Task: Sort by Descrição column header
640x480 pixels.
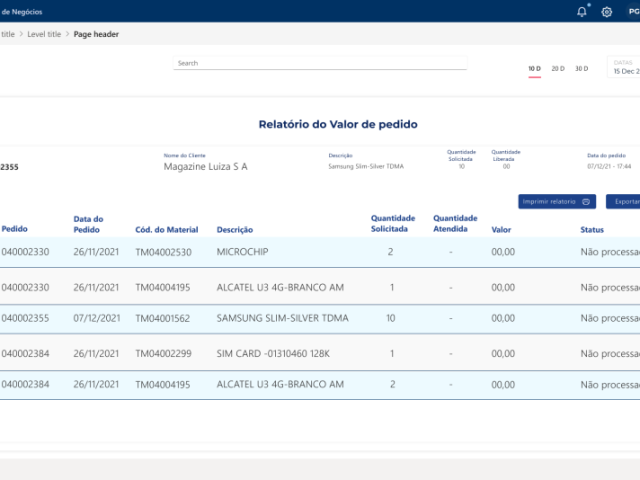Action: pyautogui.click(x=235, y=230)
